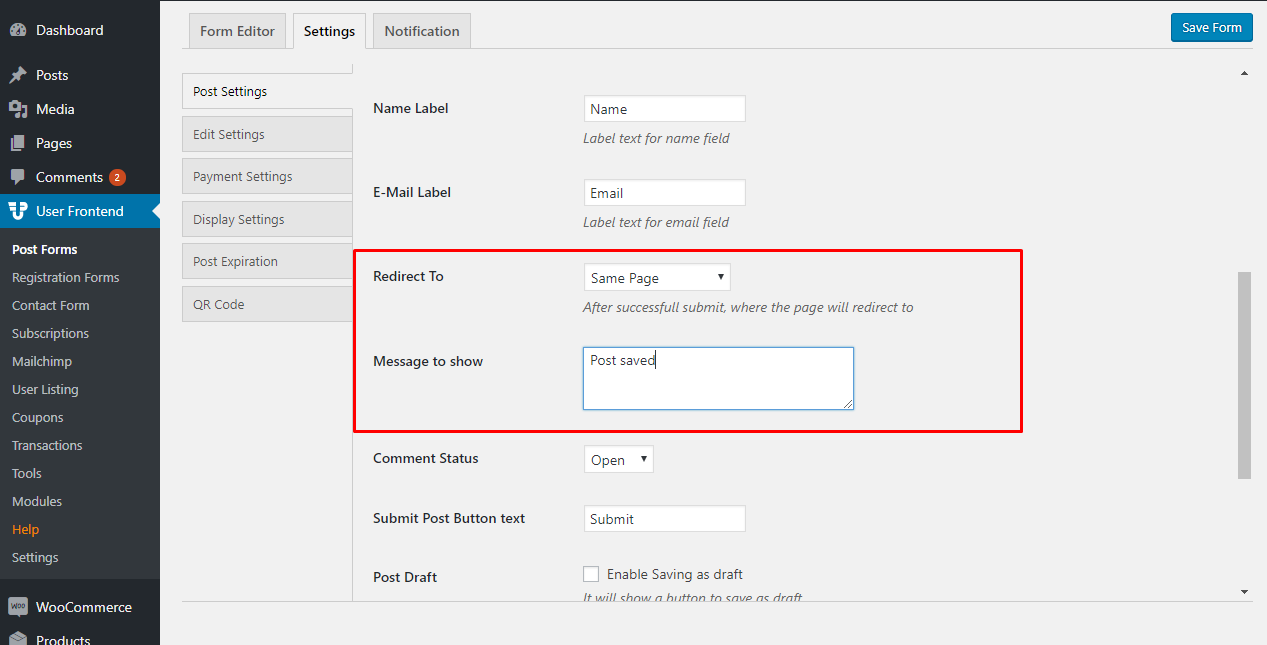Screen dimensions: 1267x645
Task: Click the scroll down arrow
Action: point(1244,592)
